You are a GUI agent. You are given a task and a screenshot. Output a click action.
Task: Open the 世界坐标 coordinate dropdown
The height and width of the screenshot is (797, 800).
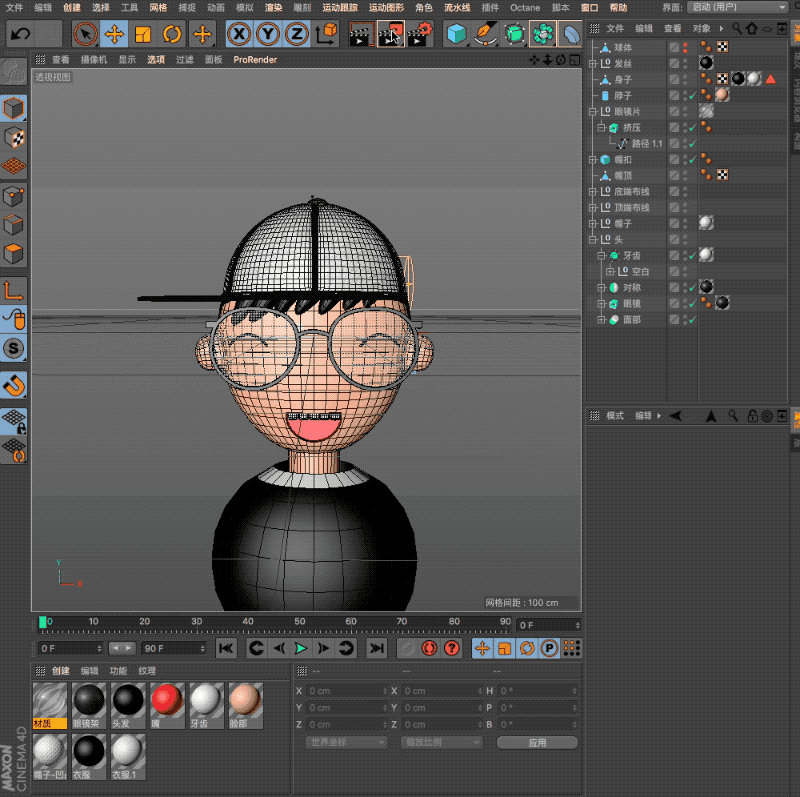[347, 742]
